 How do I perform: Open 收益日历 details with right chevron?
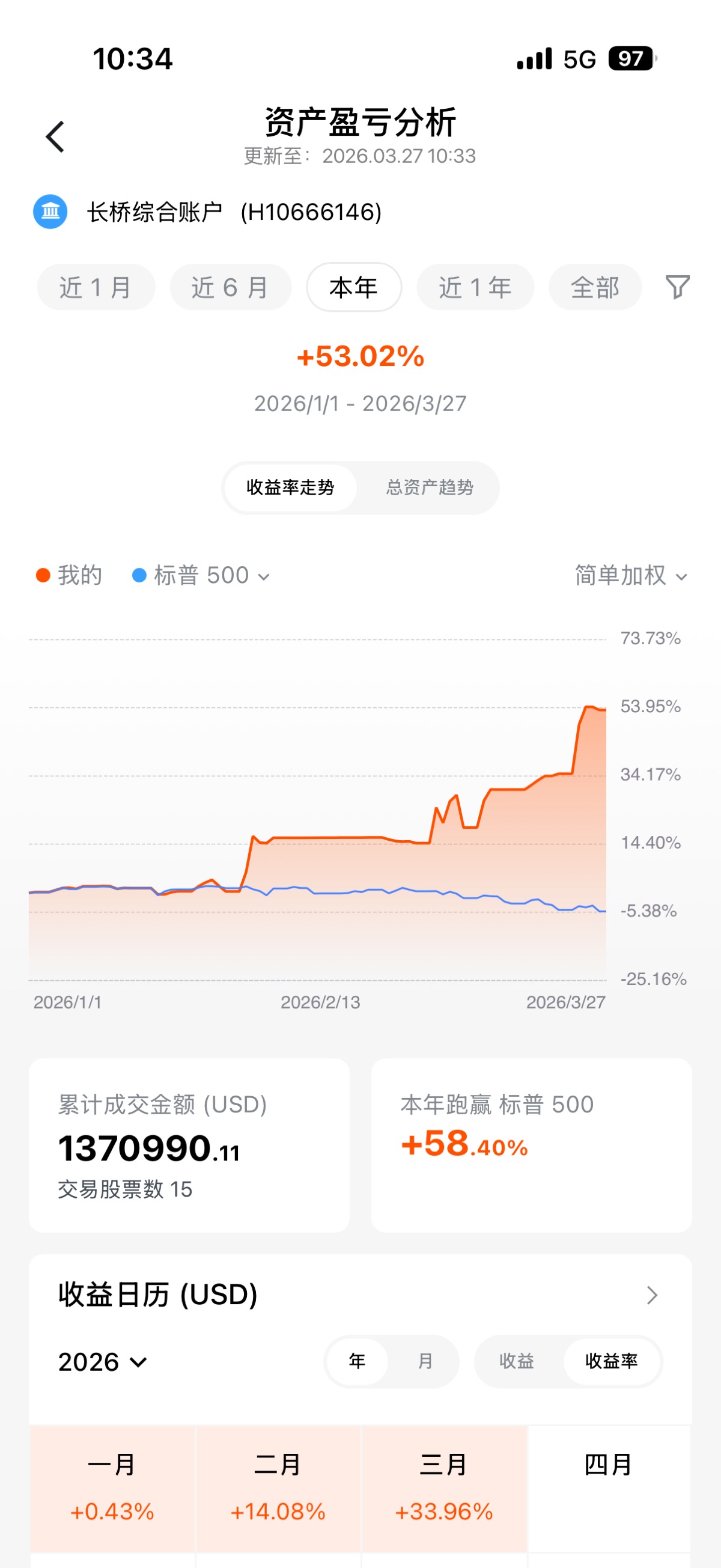pos(652,1295)
